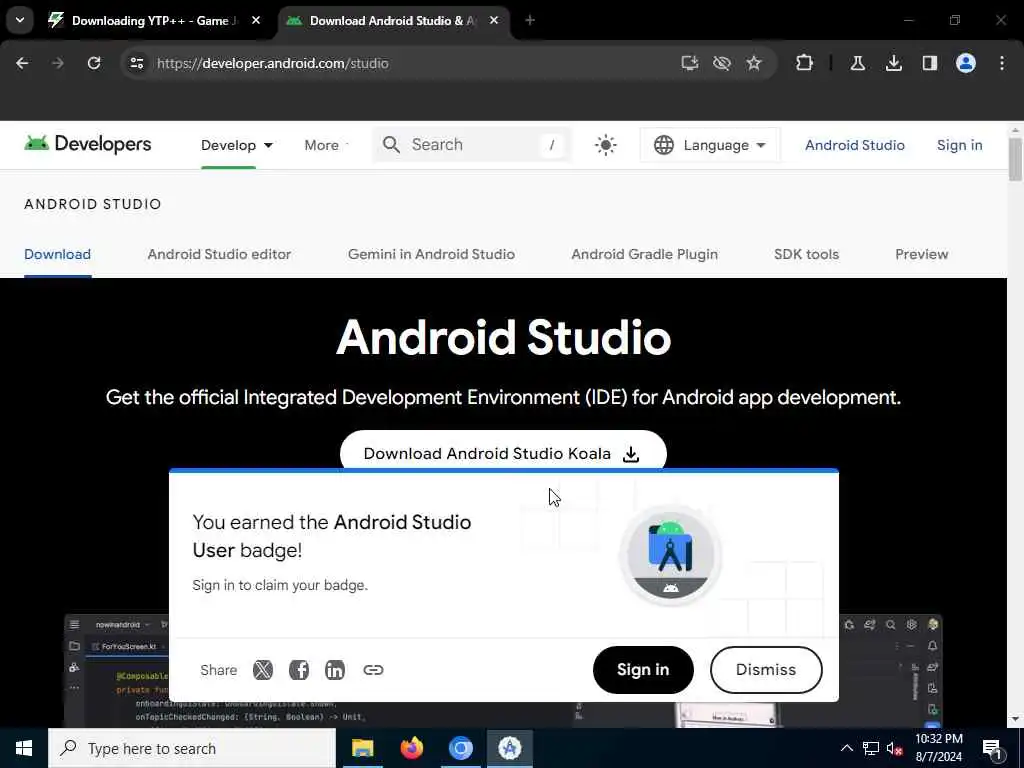1024x768 pixels.
Task: Bookmark this page with the star icon
Action: [754, 63]
